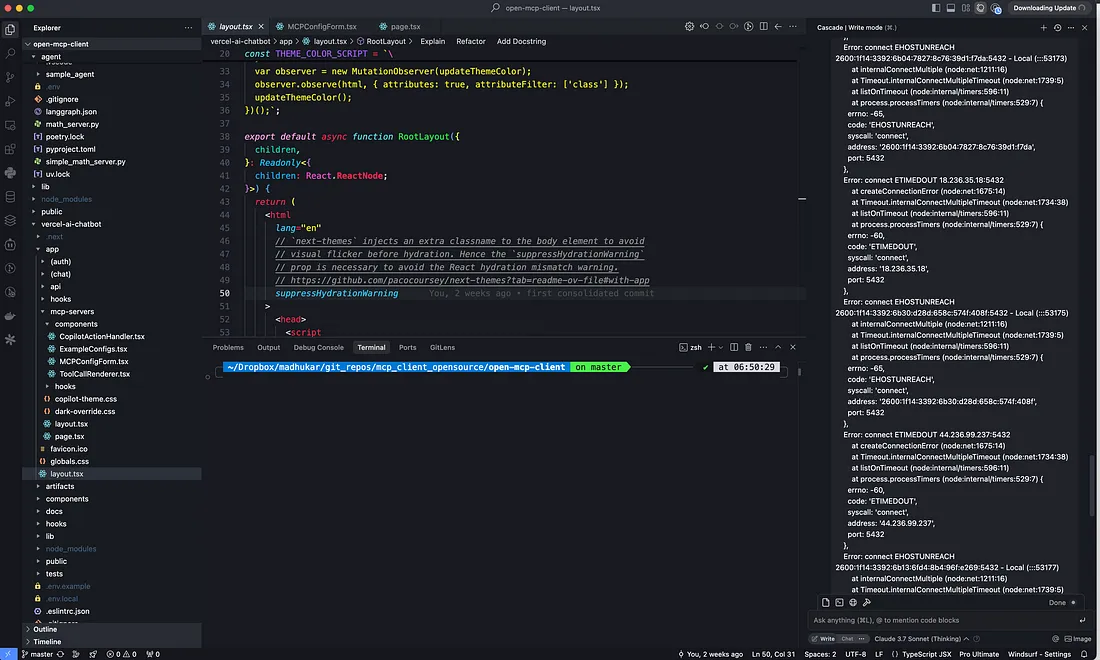This screenshot has width=1100, height=660.
Task: Open the Extensions view in activity bar
Action: [x=11, y=148]
